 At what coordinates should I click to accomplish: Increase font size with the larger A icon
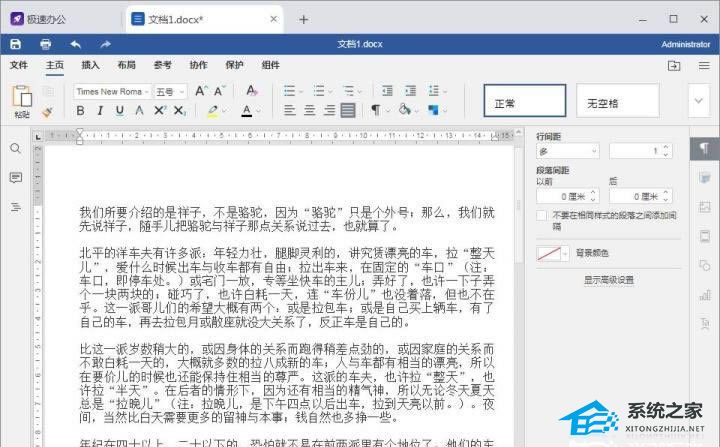tap(201, 91)
